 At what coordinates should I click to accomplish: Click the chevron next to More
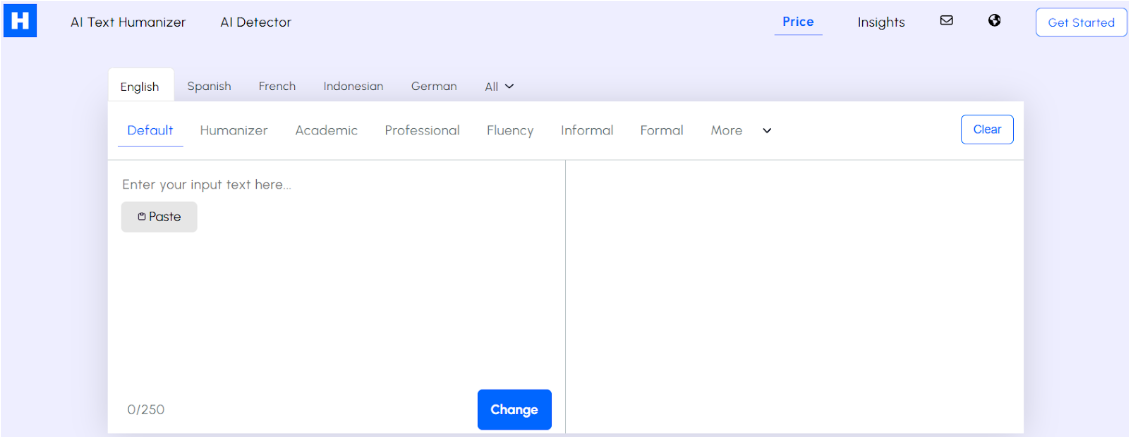click(x=767, y=131)
